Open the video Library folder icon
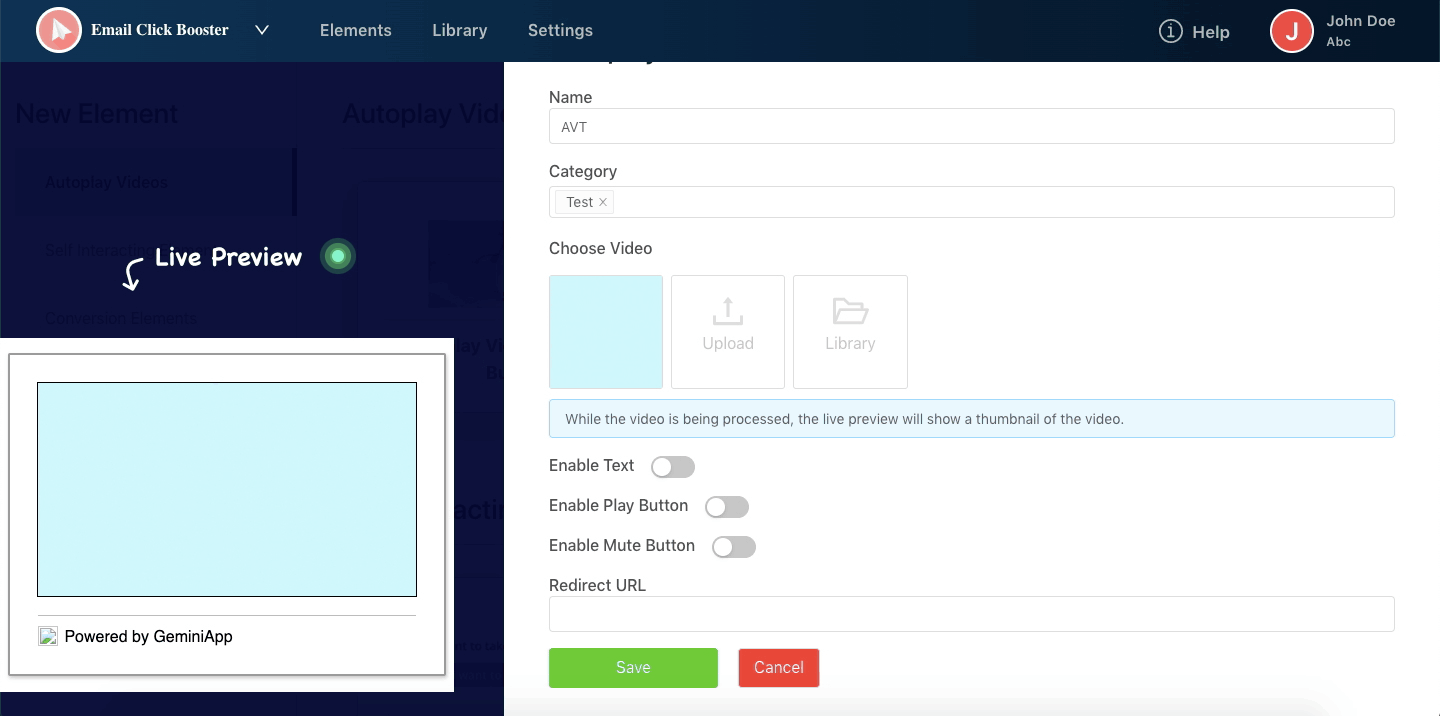 point(850,313)
